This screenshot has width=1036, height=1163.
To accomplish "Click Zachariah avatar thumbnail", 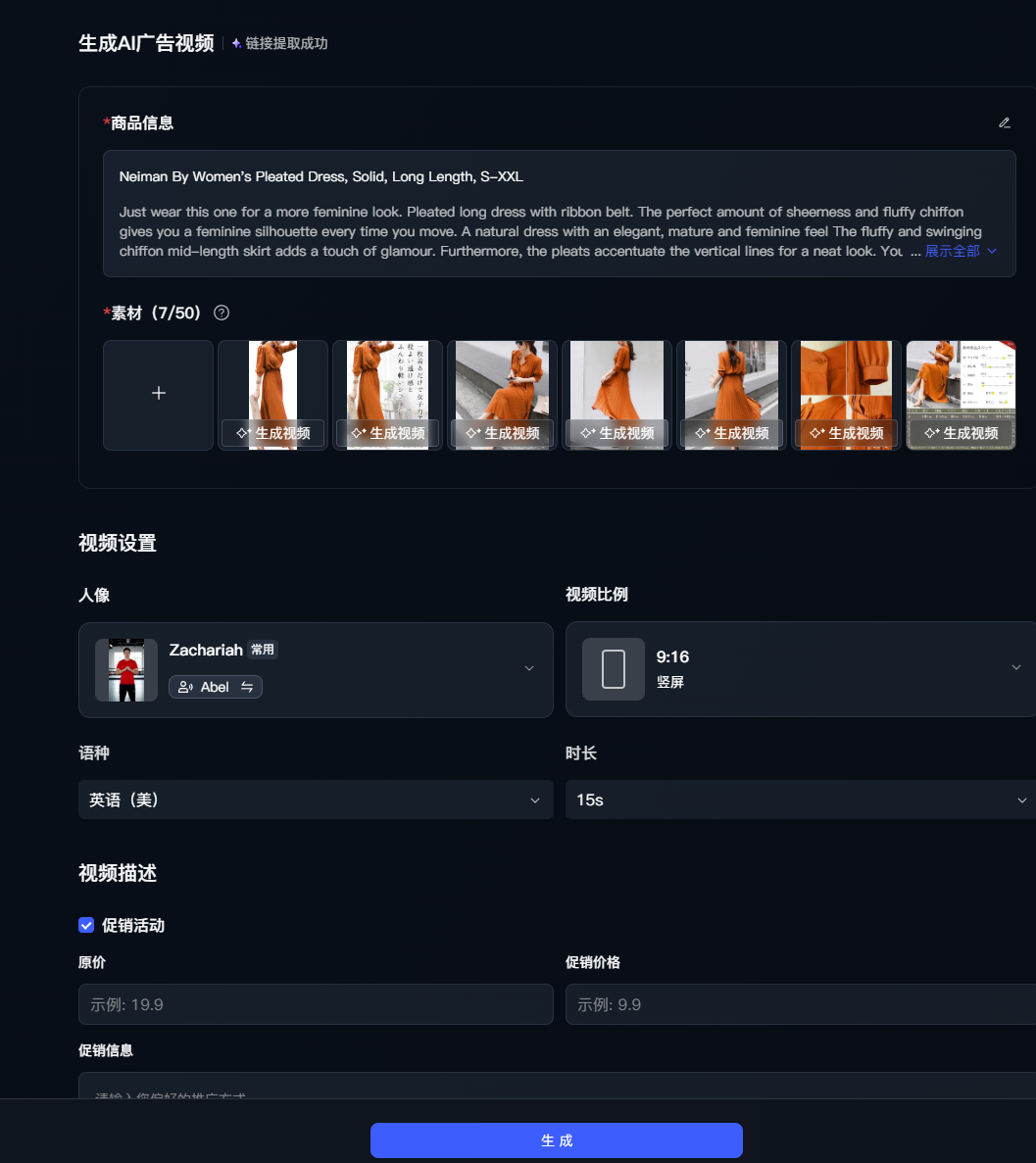I will coord(126,670).
